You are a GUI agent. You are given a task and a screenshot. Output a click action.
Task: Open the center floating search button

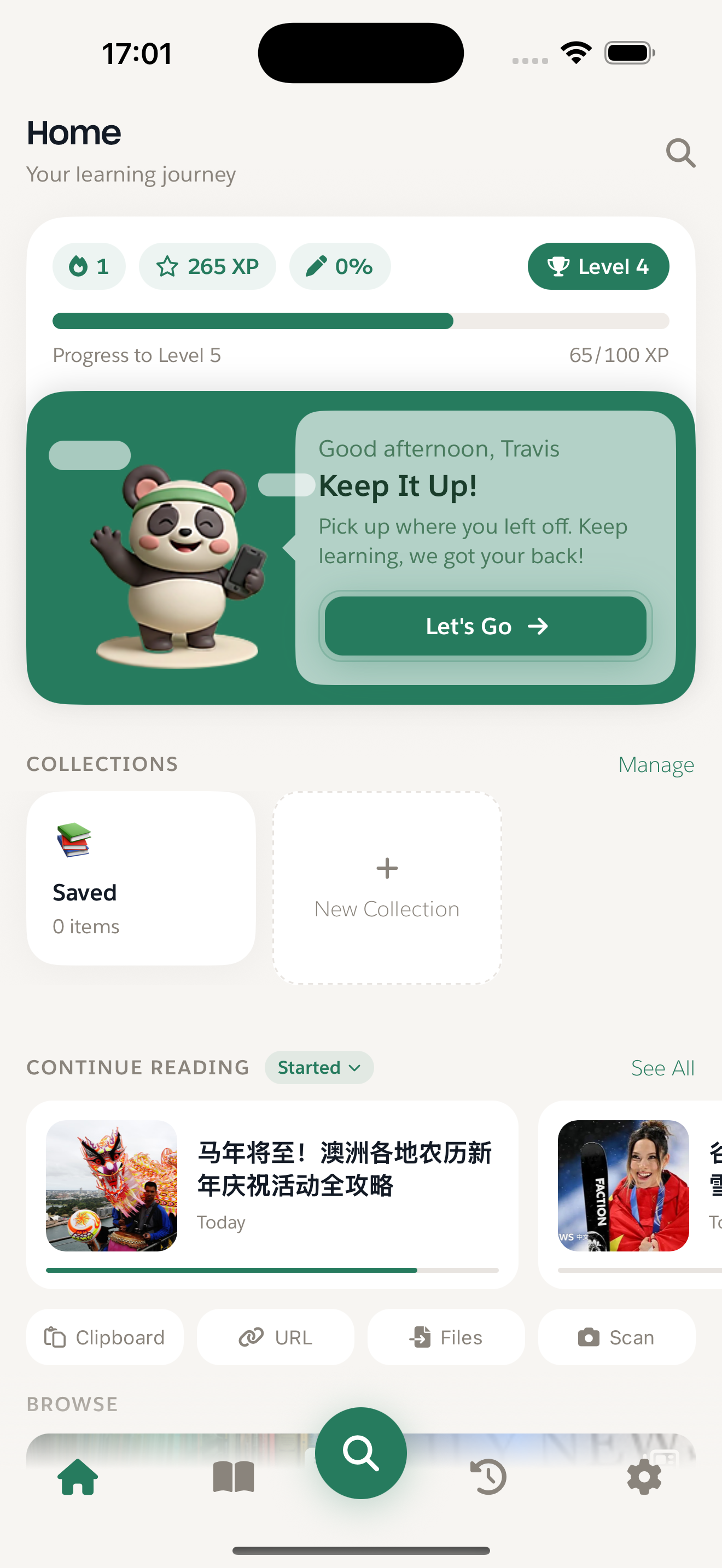click(x=361, y=1453)
